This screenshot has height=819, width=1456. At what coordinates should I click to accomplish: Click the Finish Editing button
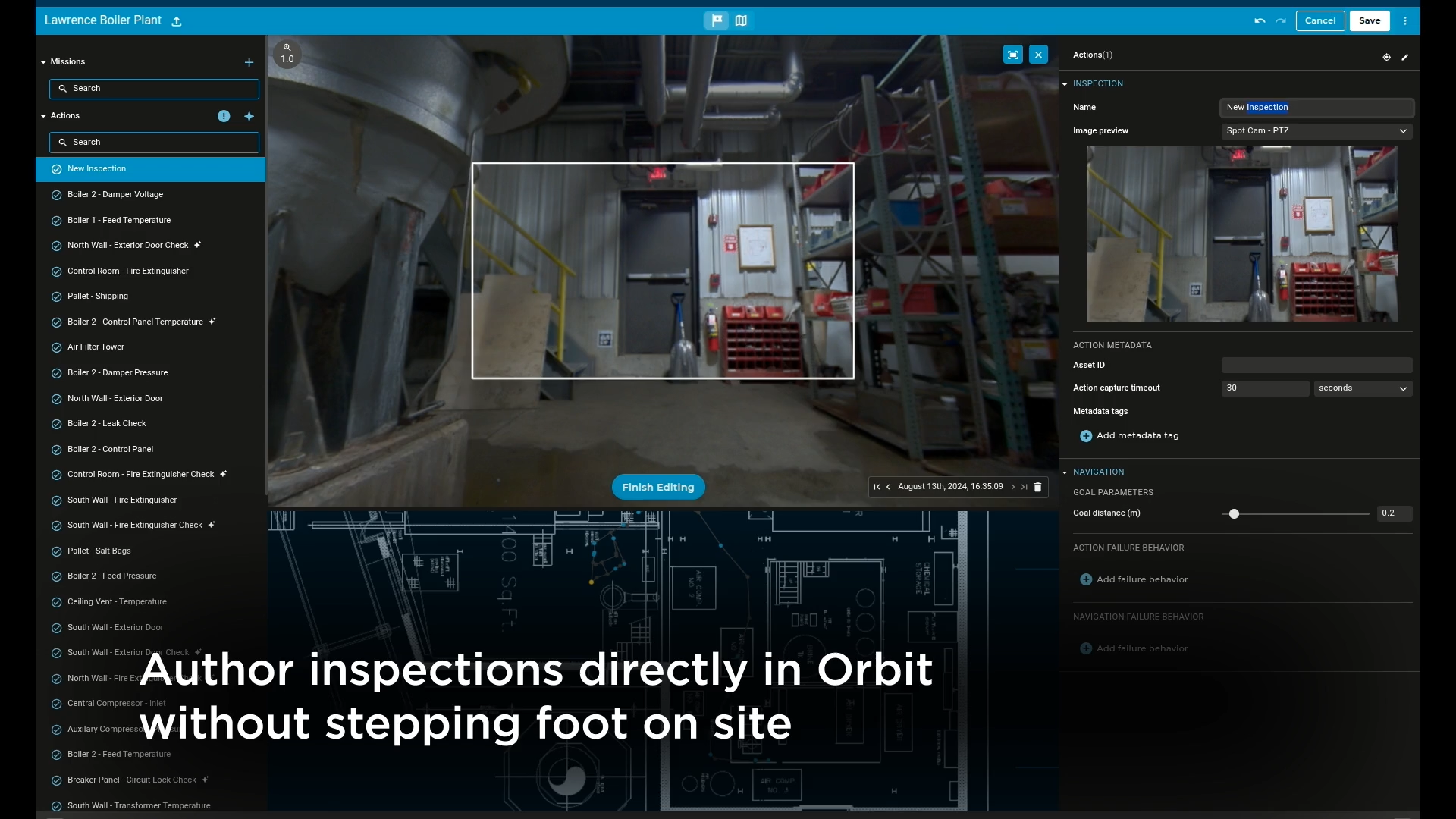(657, 487)
